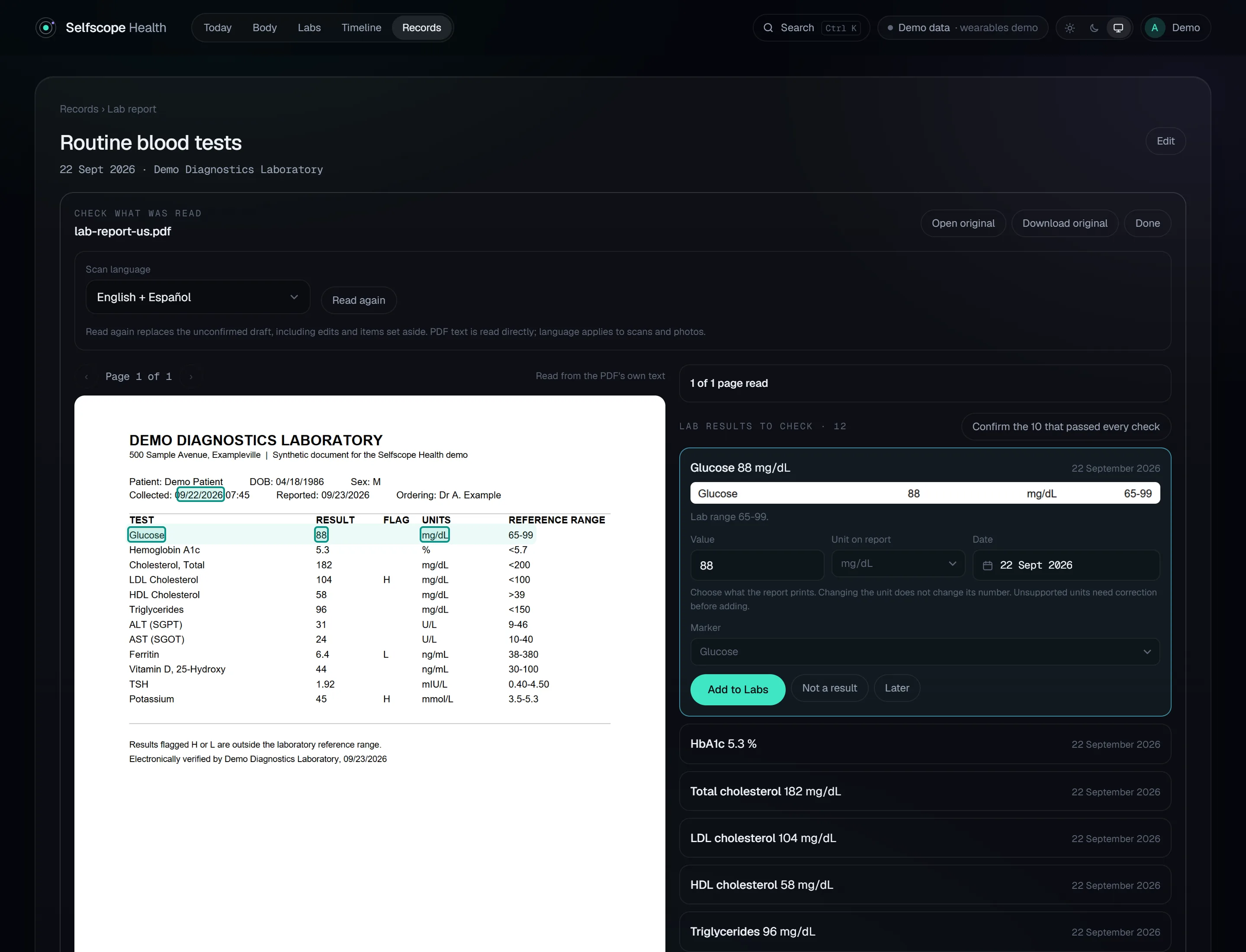1246x952 pixels.
Task: Click the Value input field showing 88
Action: [x=756, y=565]
